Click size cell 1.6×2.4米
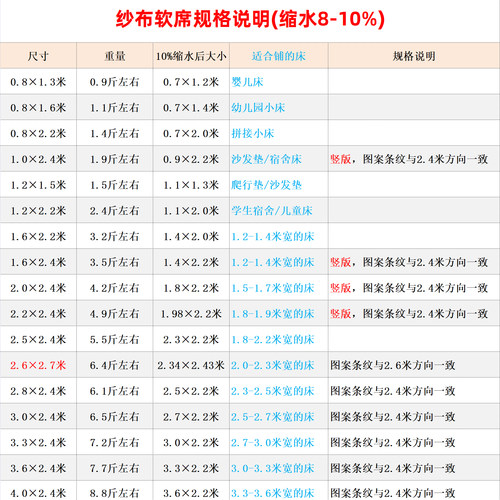This screenshot has width=500, height=500. [x=38, y=262]
